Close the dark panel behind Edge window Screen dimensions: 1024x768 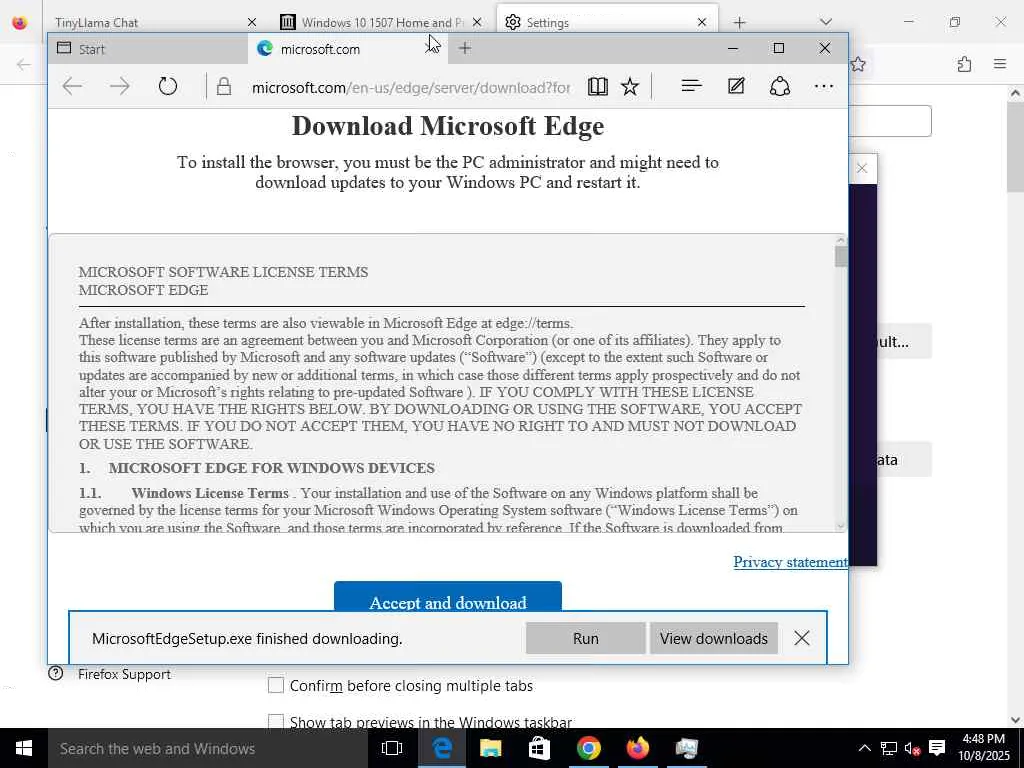pos(862,168)
